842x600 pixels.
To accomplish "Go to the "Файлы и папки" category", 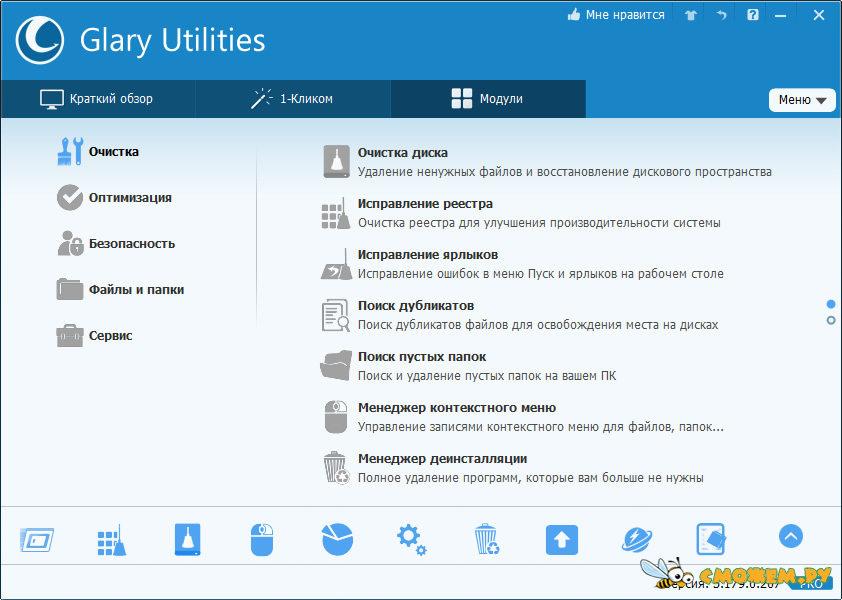I will 120,290.
